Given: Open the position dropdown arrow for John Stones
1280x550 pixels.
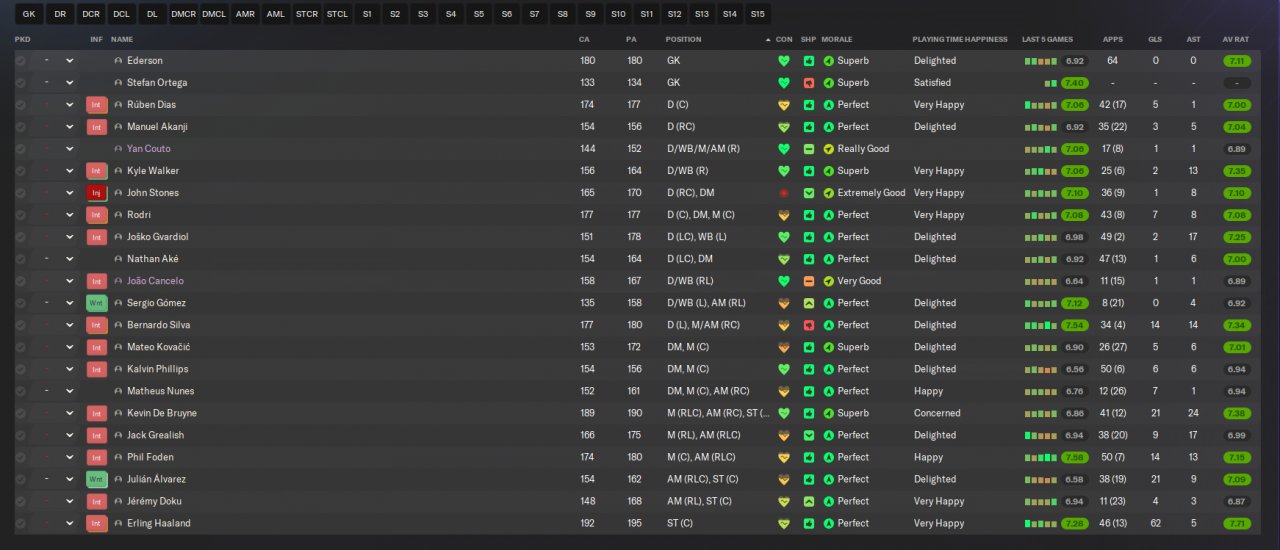Looking at the screenshot, I should tap(70, 193).
